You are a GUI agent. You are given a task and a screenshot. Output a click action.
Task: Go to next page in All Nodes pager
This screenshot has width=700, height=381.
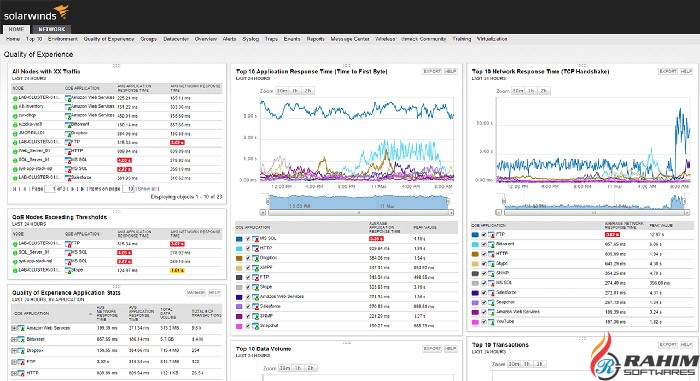point(73,189)
